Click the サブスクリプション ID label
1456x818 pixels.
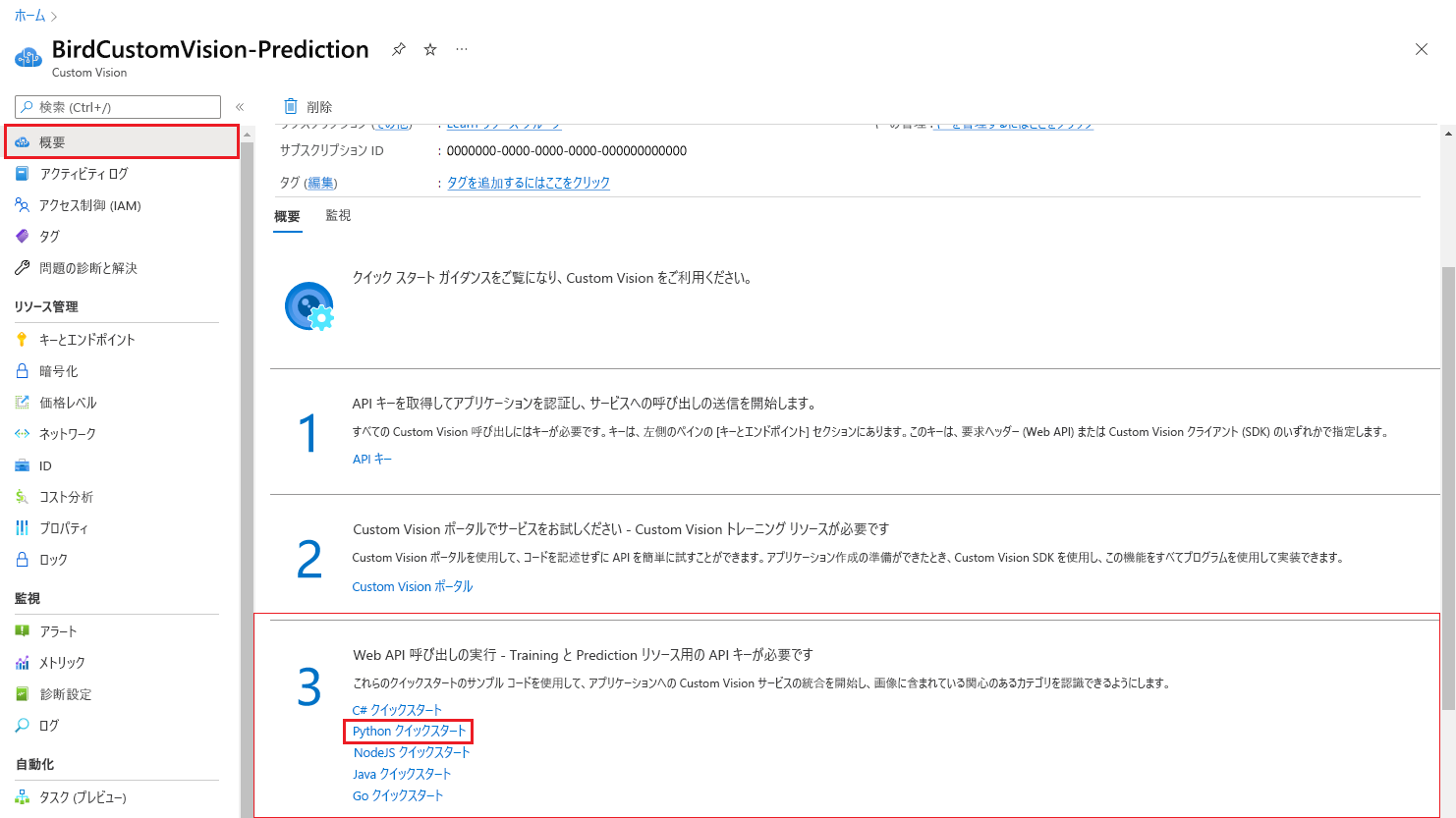(x=332, y=151)
